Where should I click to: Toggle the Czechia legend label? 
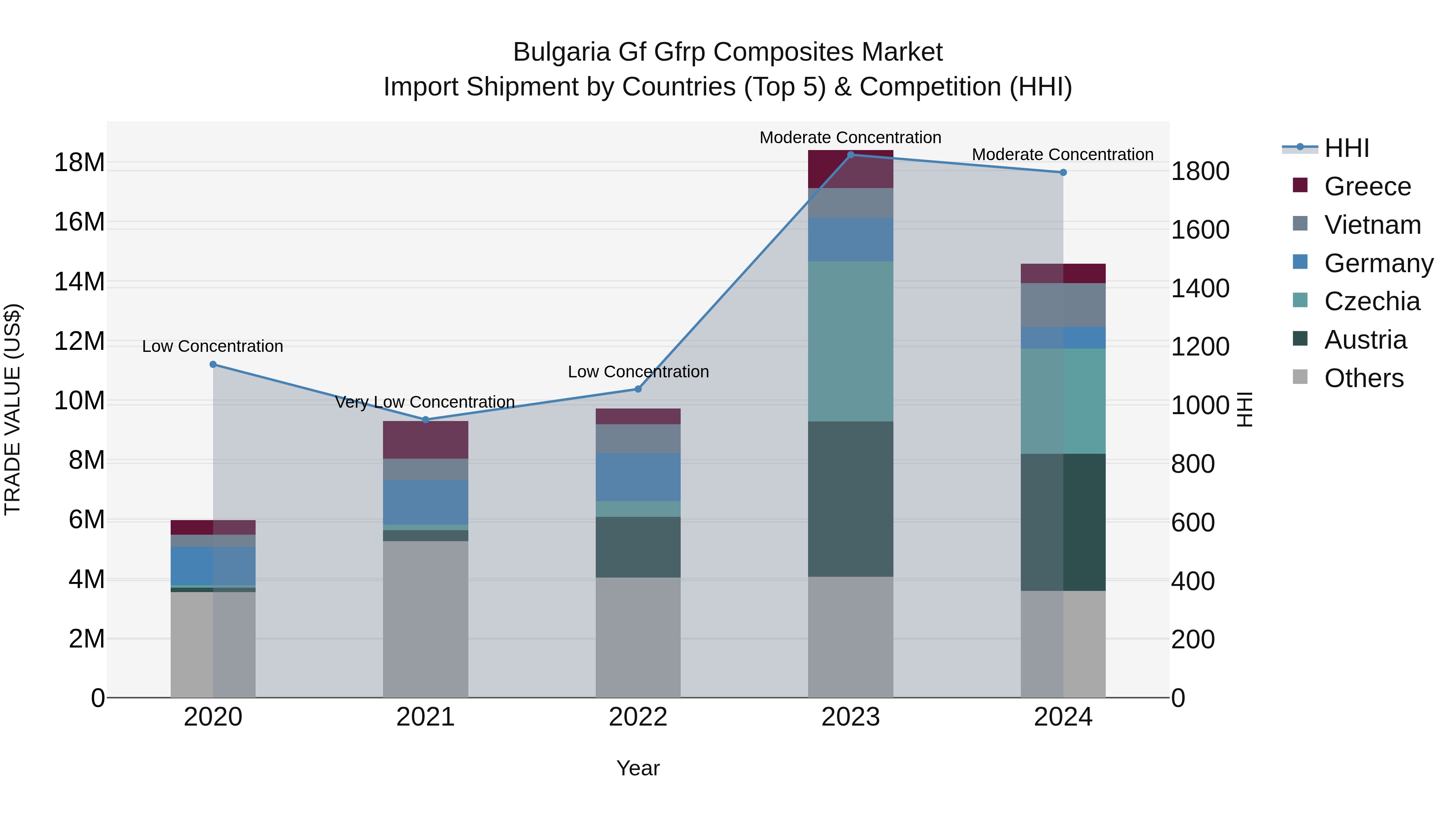pos(1372,301)
